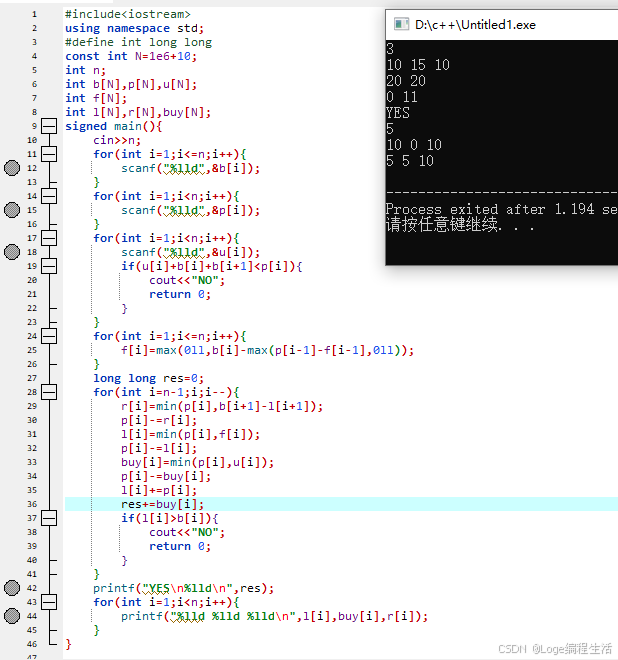This screenshot has height=660, width=618.
Task: Remove the breakpoint marker on line 18
Action: click(12, 252)
